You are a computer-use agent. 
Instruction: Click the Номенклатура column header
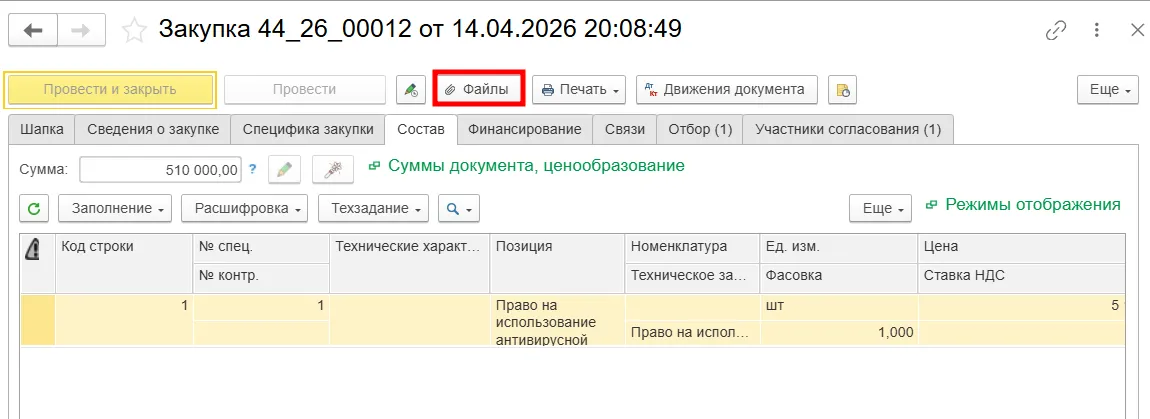pyautogui.click(x=692, y=248)
